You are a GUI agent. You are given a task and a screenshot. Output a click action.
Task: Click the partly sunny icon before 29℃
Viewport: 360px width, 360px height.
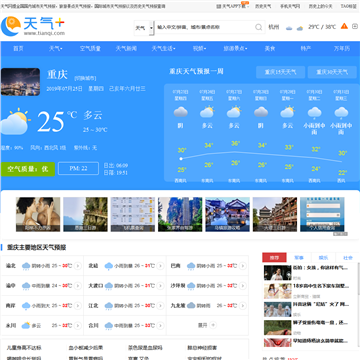[x=300, y=28]
